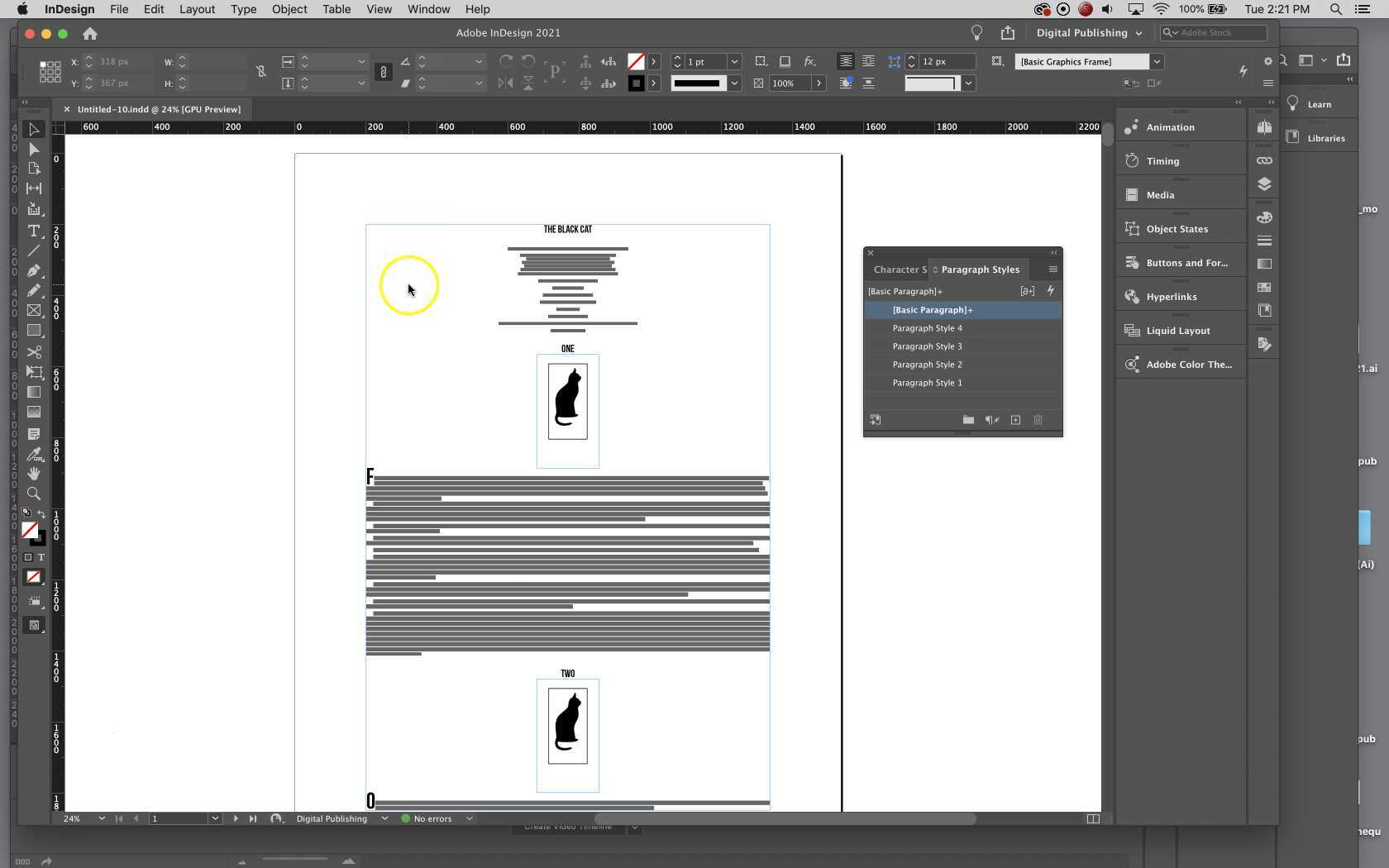The image size is (1389, 868).
Task: Toggle formatting affects text
Action: pyautogui.click(x=40, y=557)
